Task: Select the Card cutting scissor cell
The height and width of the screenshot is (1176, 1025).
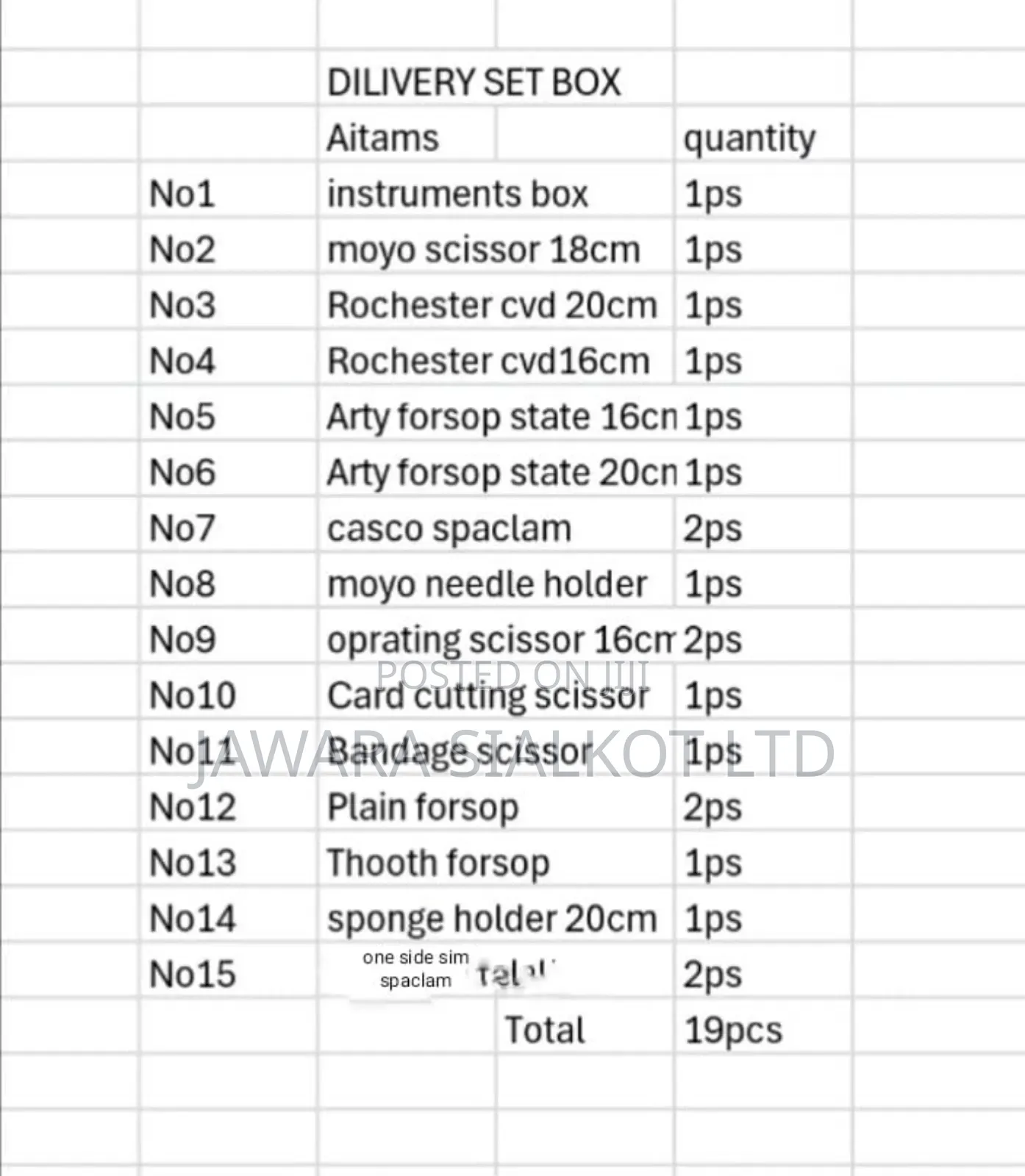Action: click(x=496, y=693)
